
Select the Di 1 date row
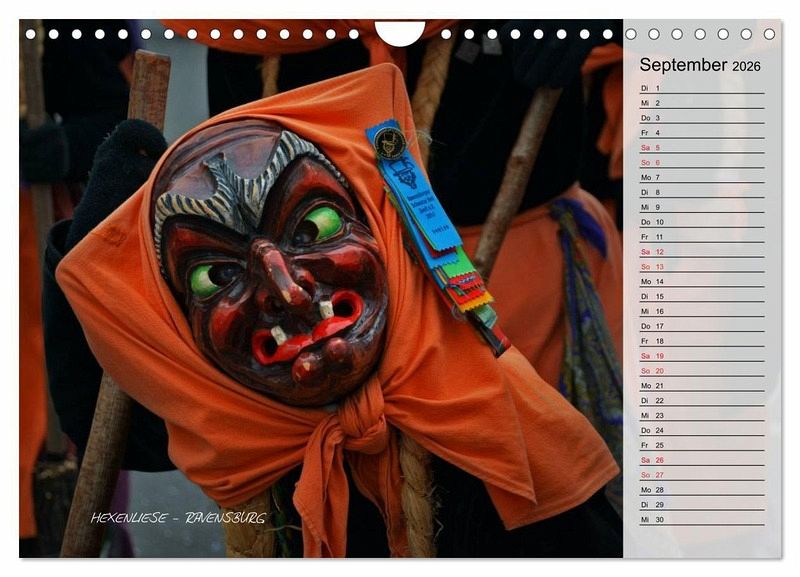701,88
